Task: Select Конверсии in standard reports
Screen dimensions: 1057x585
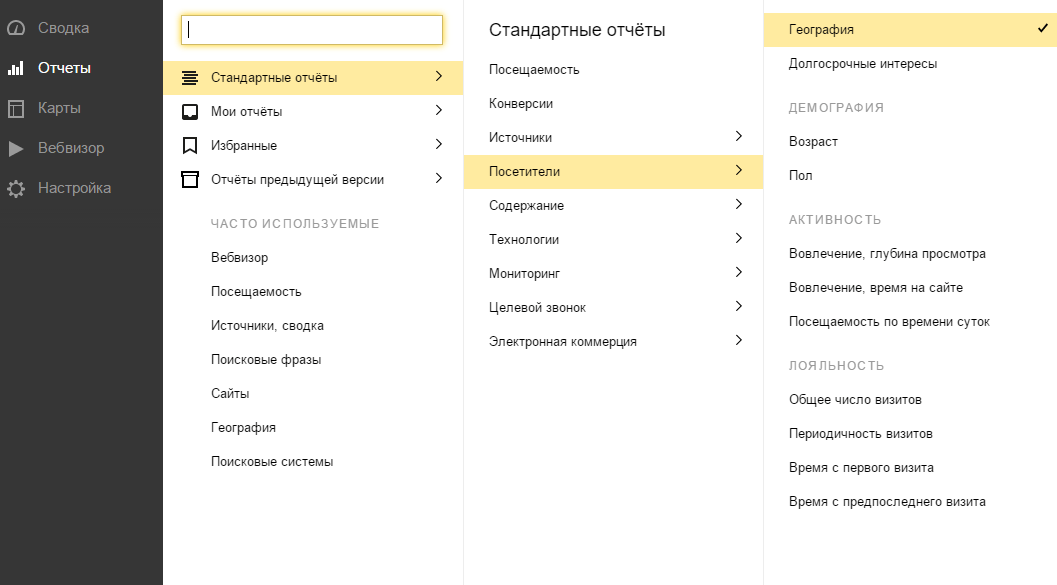Action: click(521, 104)
